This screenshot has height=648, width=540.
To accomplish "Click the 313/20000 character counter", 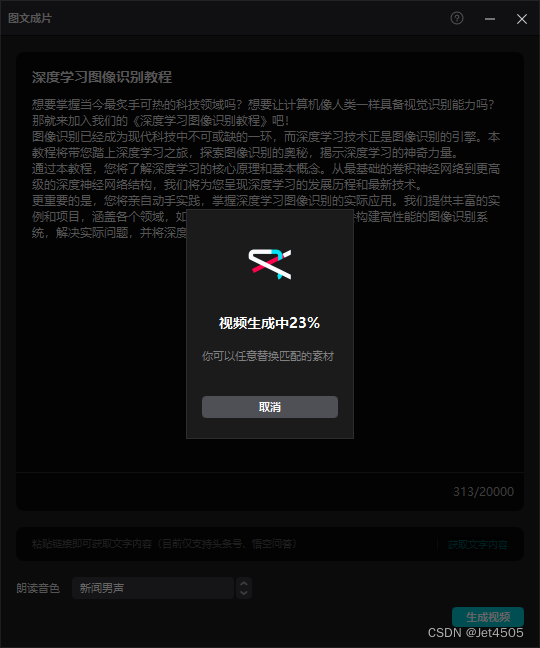I will (x=483, y=491).
